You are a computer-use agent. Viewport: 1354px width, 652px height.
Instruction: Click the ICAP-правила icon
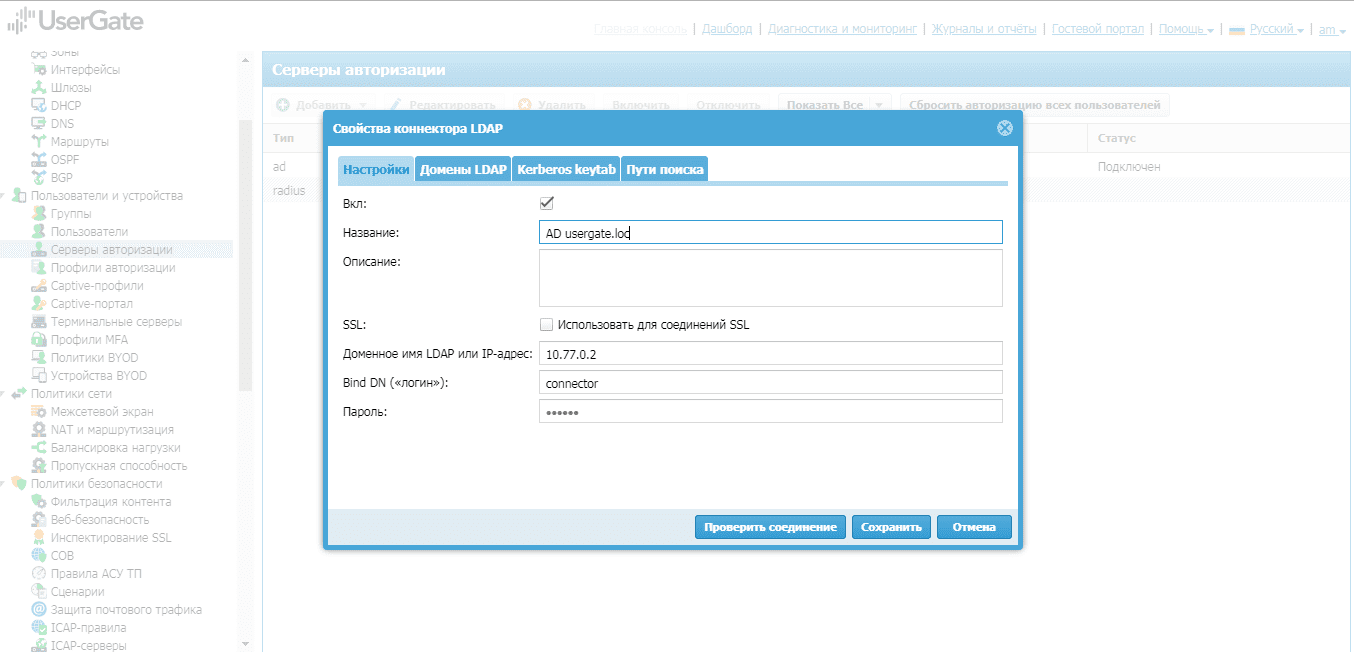39,627
